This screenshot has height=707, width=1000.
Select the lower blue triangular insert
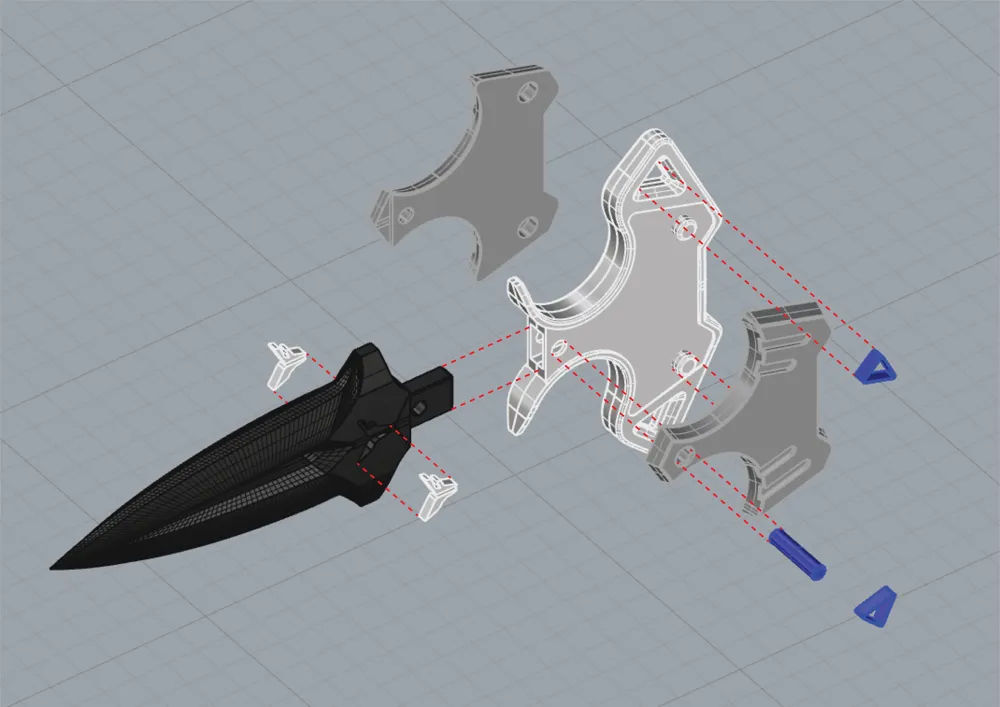877,606
